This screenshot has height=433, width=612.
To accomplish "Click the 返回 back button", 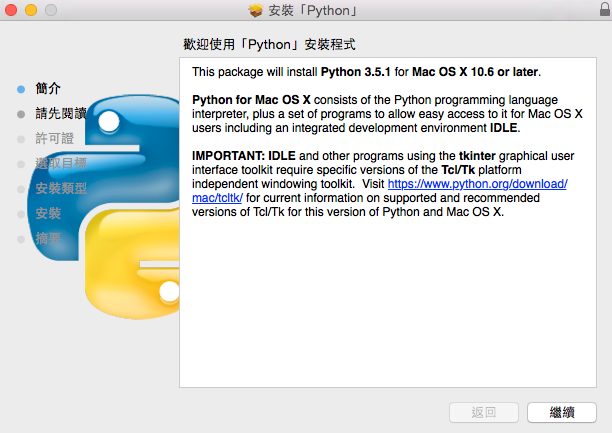I will [484, 412].
